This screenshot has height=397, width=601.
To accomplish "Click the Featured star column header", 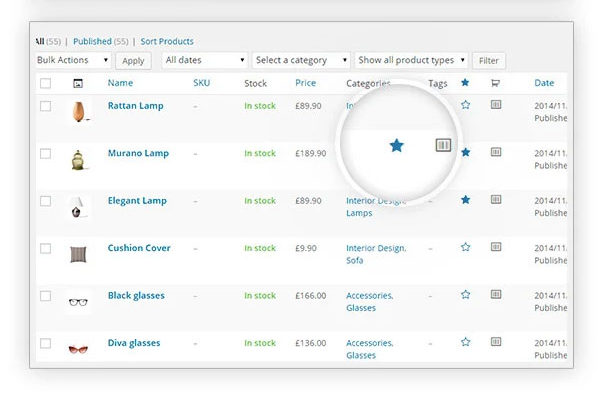I will [x=465, y=82].
